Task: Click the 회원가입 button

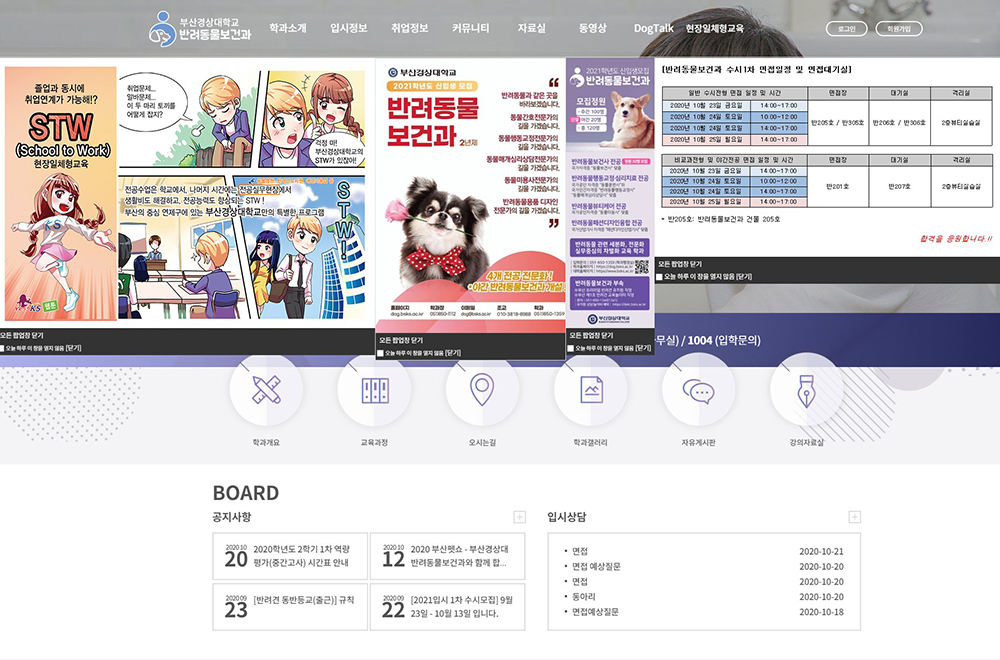Action: tap(899, 29)
